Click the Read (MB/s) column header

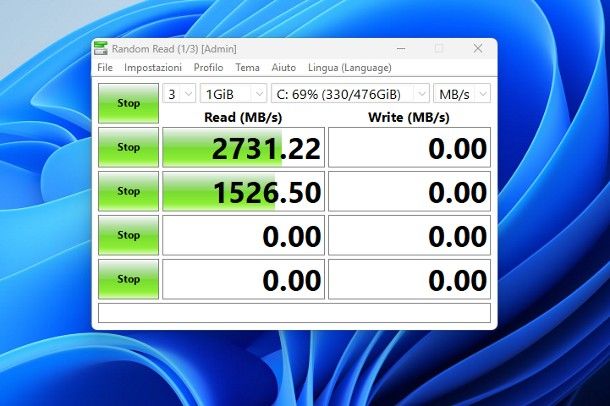243,117
